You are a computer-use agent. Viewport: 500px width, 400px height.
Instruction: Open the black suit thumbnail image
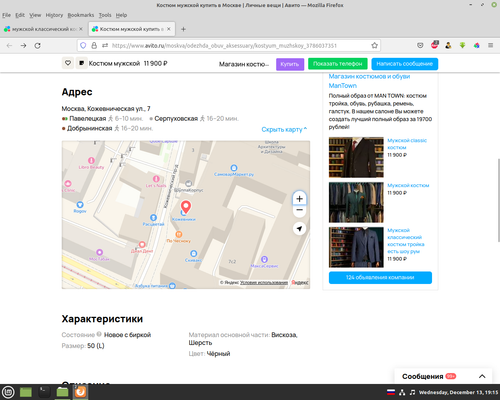click(356, 157)
